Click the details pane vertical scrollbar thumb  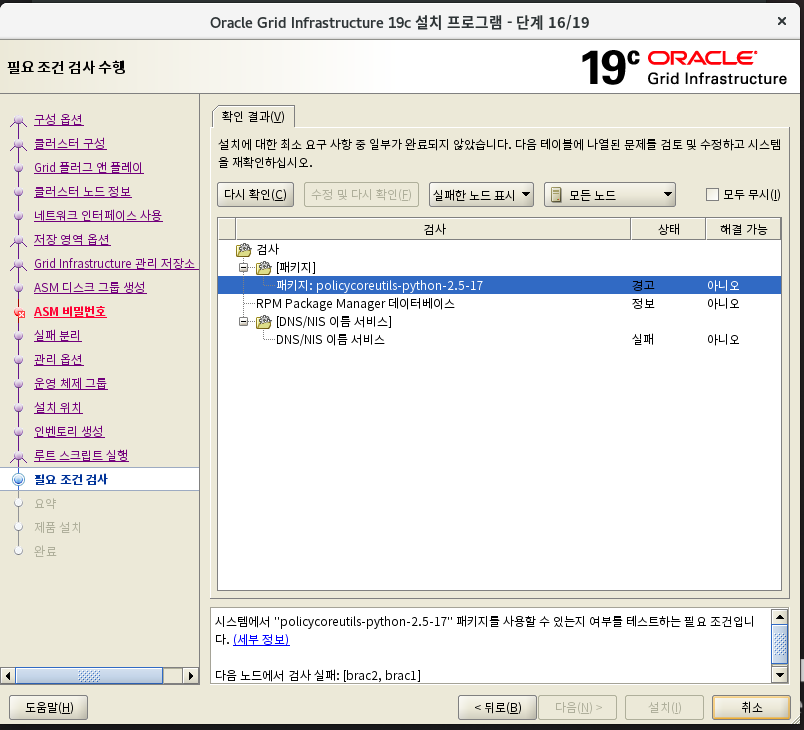pos(779,644)
